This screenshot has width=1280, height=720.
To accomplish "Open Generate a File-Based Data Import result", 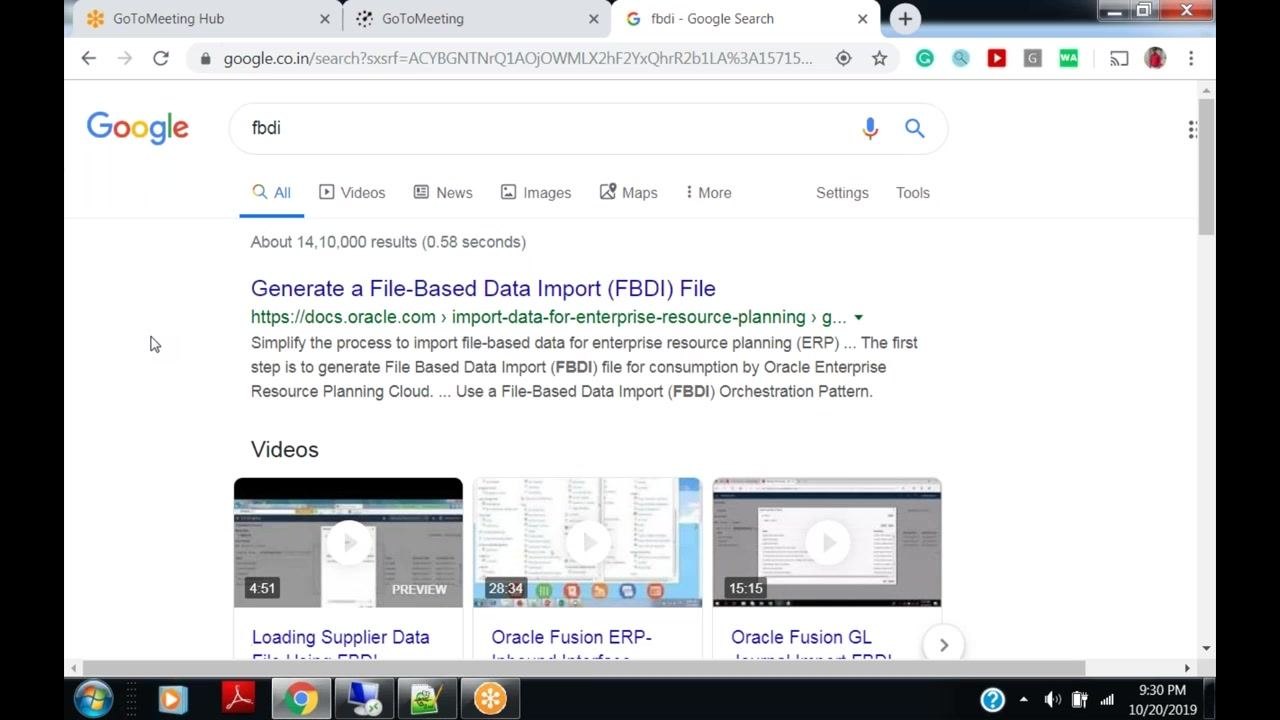I will pyautogui.click(x=483, y=289).
